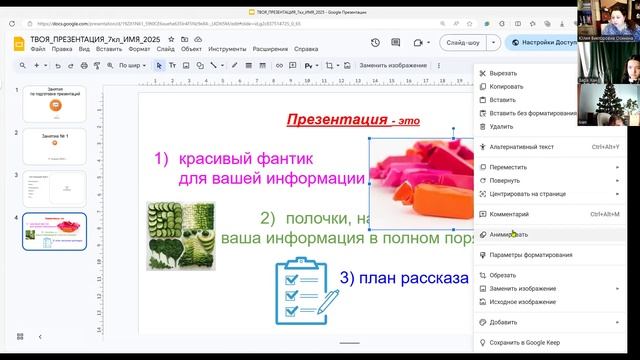Open the 'Формат' menu

pyautogui.click(x=139, y=49)
